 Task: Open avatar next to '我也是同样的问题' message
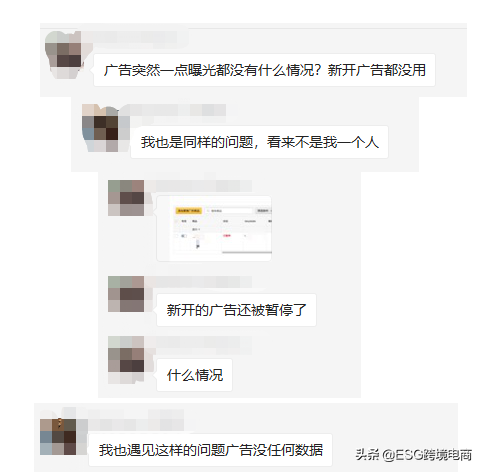[100, 128]
